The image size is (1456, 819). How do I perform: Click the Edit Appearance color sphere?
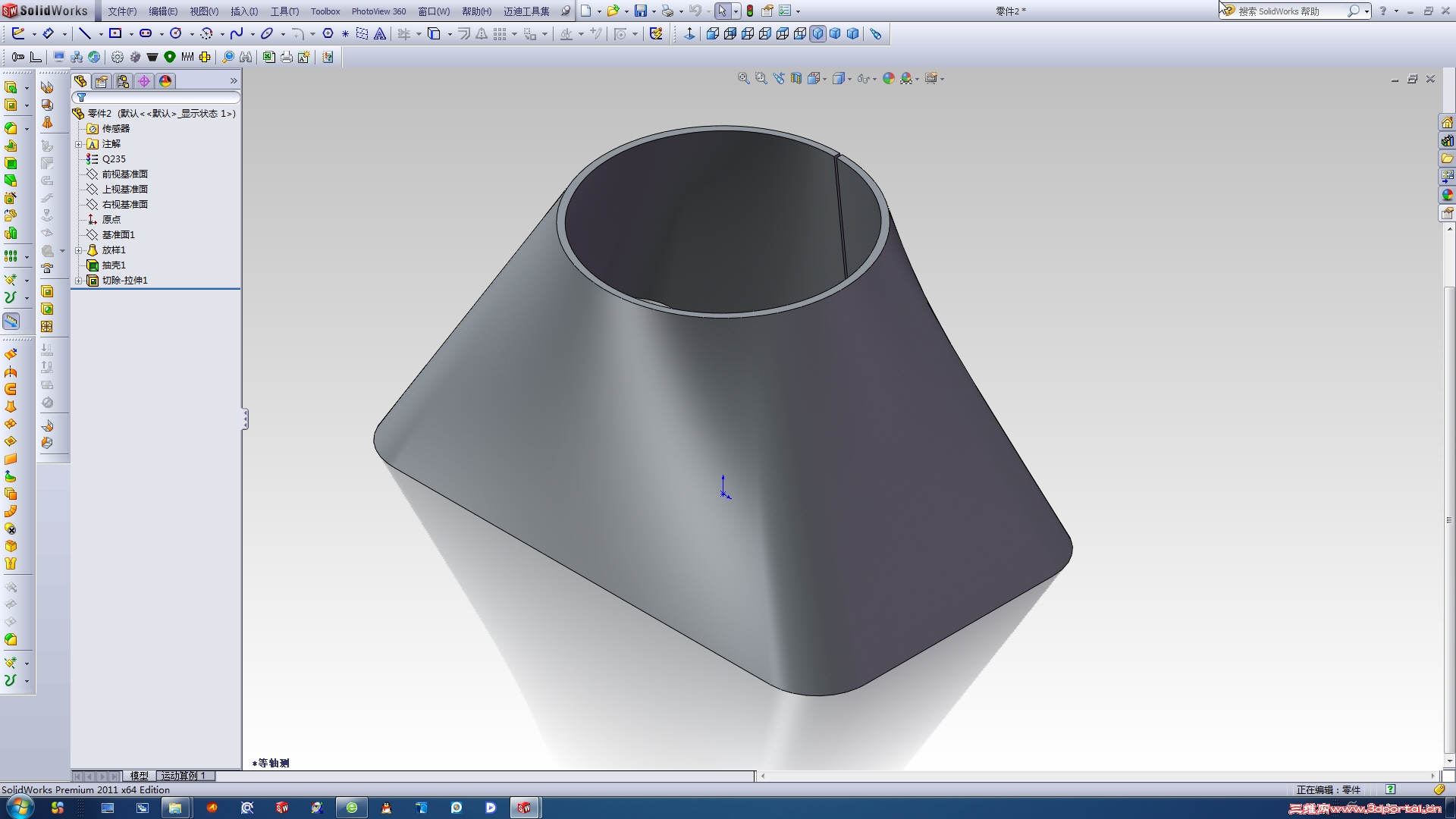pos(889,78)
